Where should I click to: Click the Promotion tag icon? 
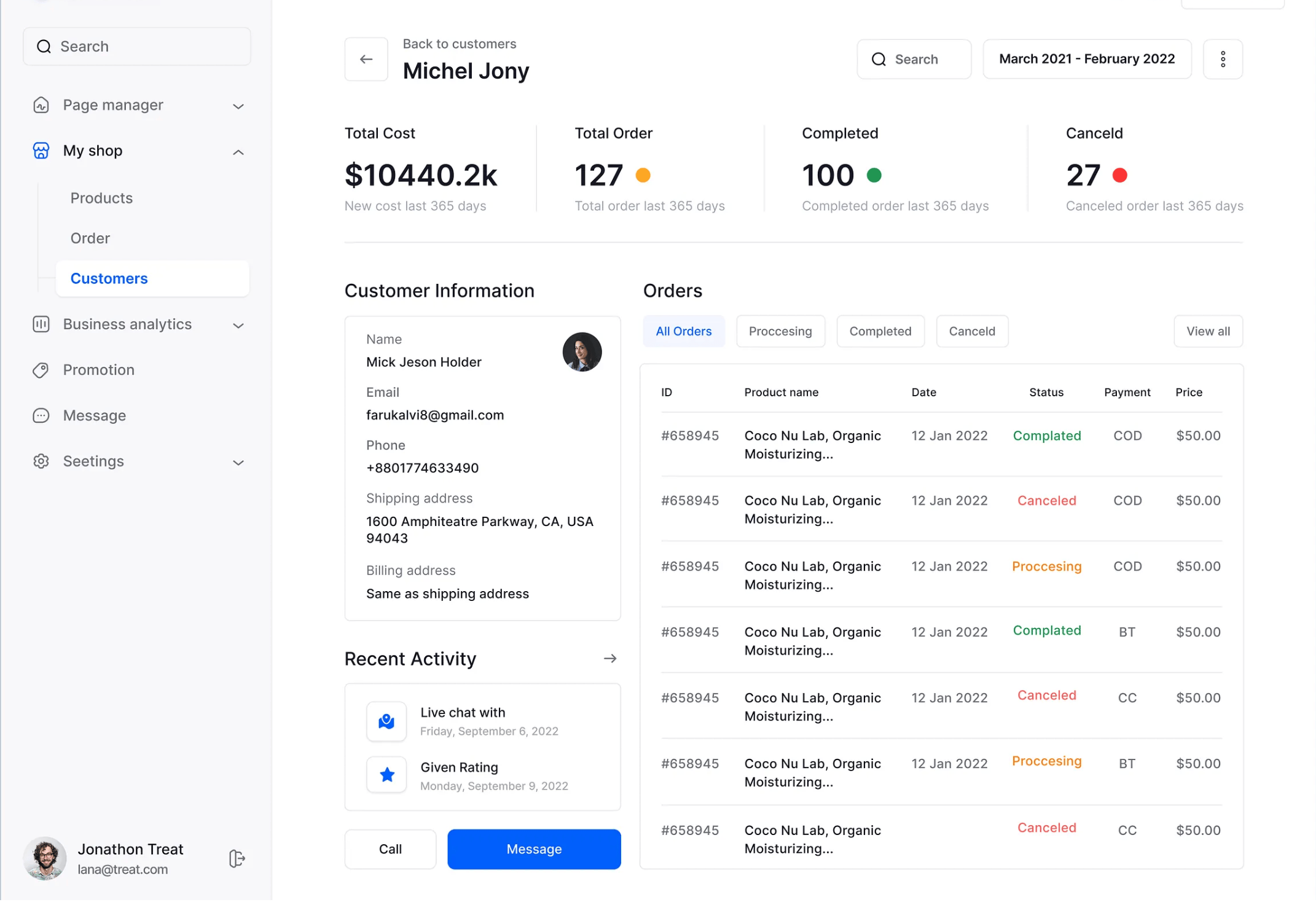[x=41, y=370]
